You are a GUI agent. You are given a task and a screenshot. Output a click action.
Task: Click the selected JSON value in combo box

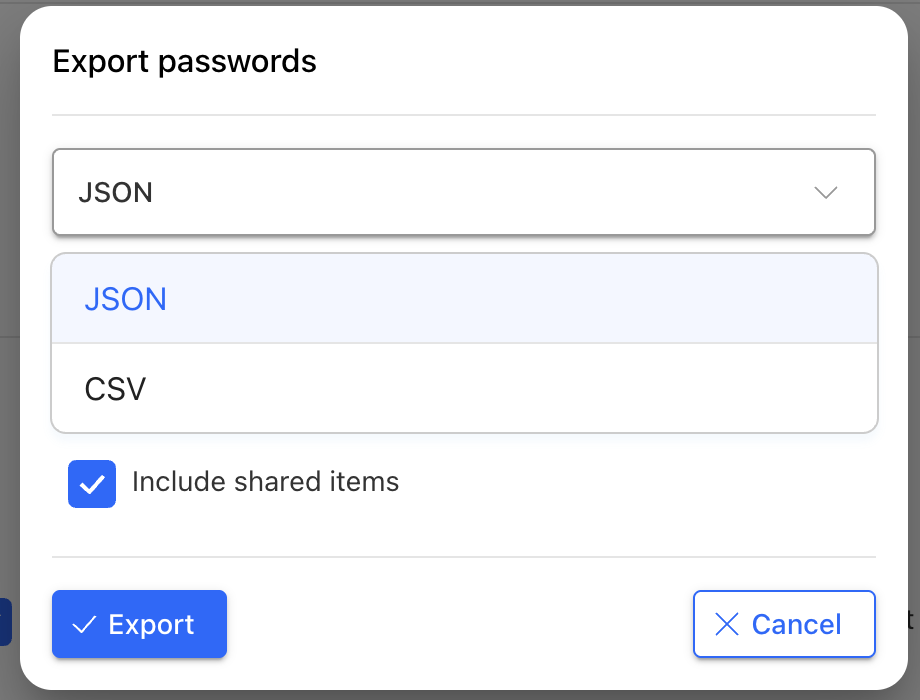[x=116, y=192]
